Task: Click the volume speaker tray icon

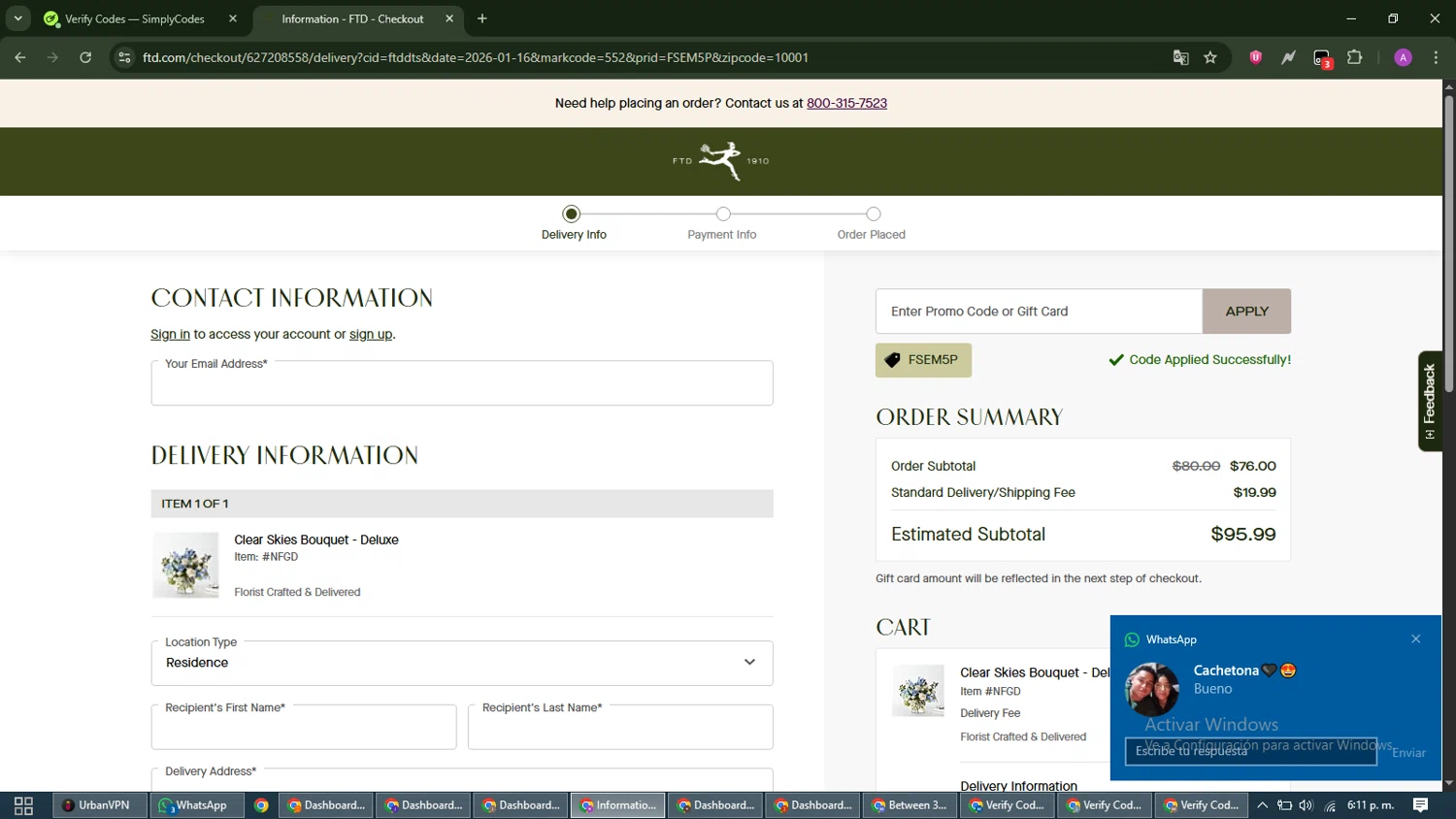Action: coord(1307,805)
